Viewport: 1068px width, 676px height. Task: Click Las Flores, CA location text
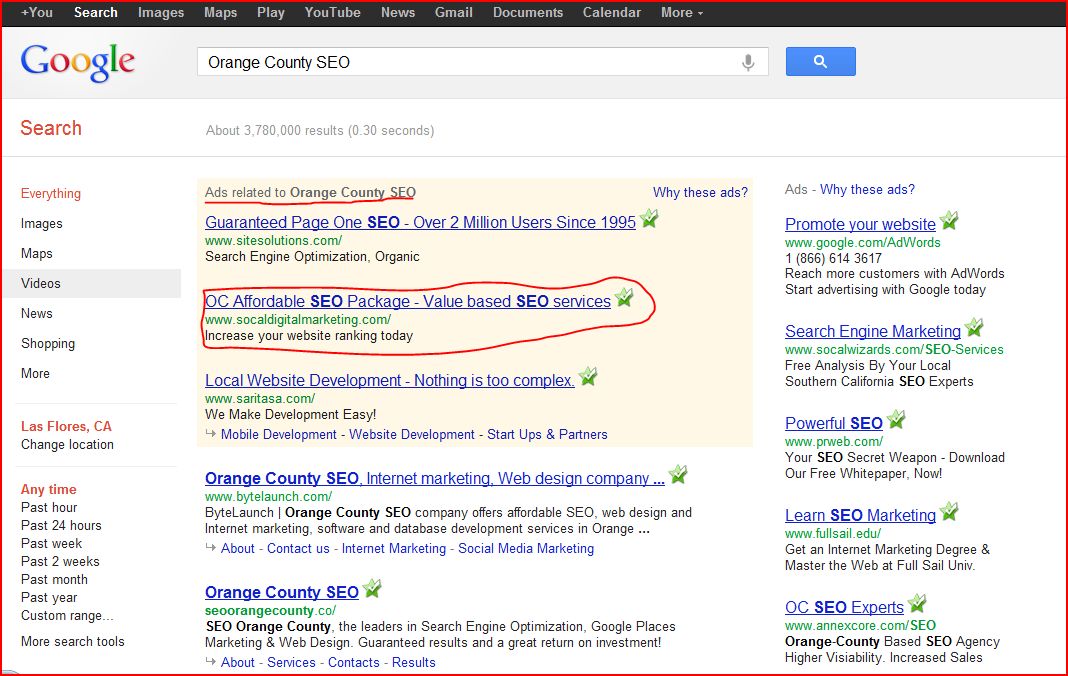(66, 427)
